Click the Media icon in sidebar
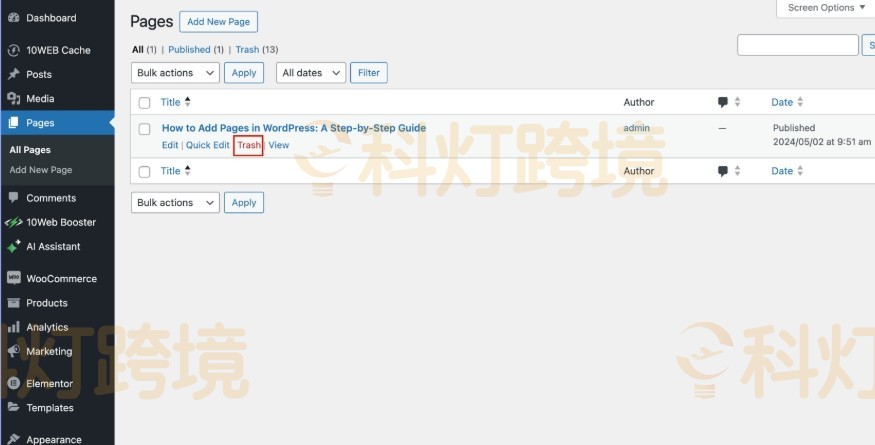Viewport: 875px width, 445px height. [13, 99]
